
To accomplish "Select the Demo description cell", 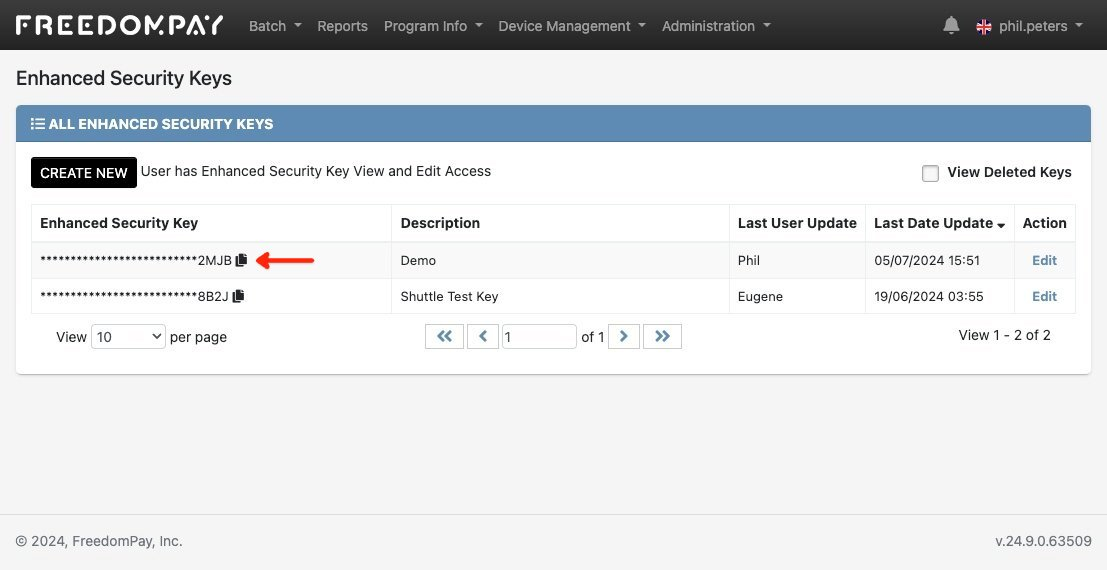I will pos(560,260).
